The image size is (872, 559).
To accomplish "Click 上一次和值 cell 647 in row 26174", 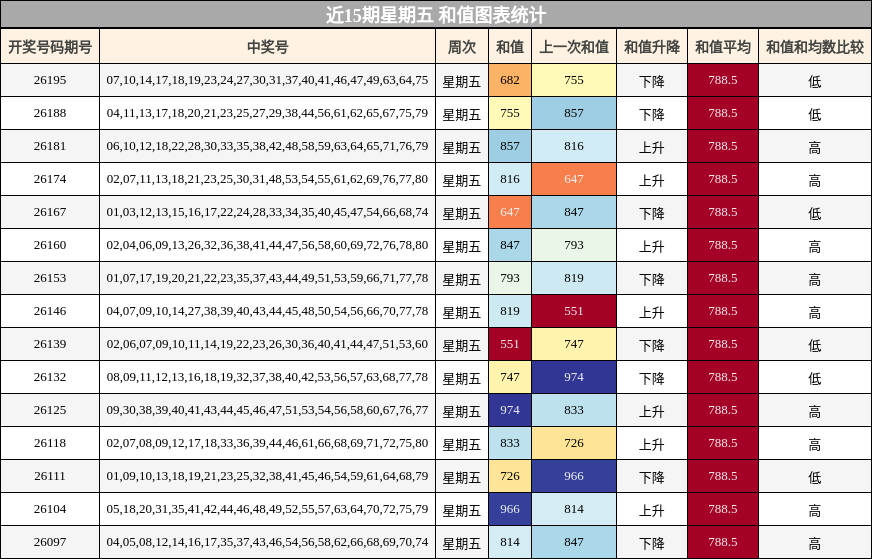I will [x=574, y=179].
